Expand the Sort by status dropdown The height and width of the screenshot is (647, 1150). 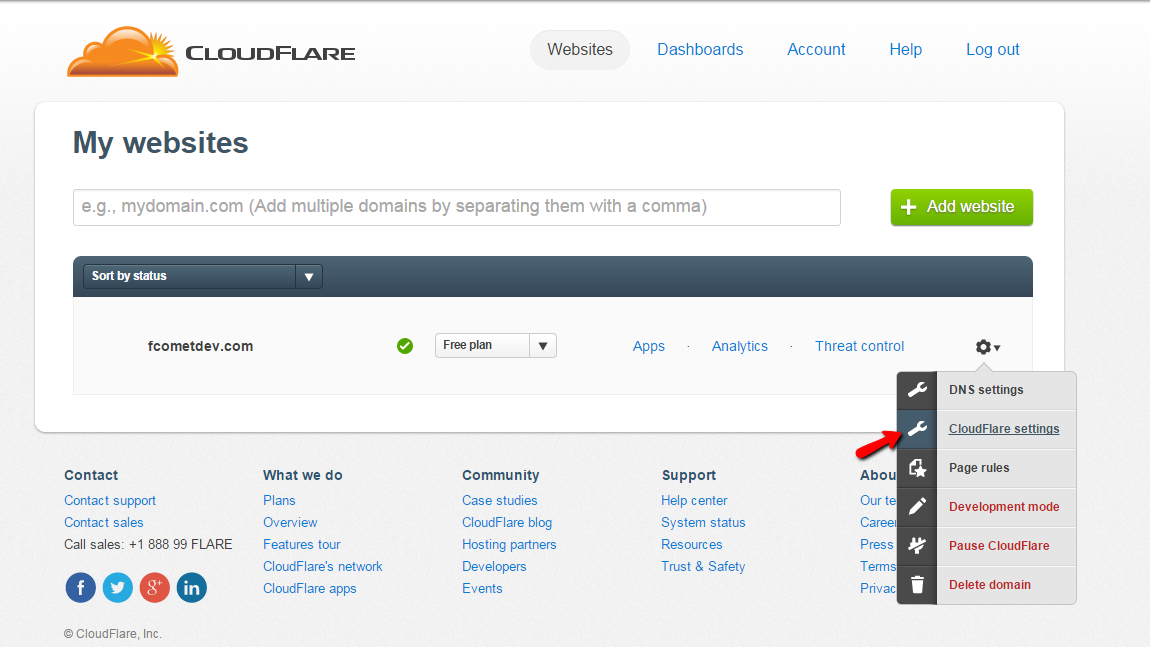point(202,277)
